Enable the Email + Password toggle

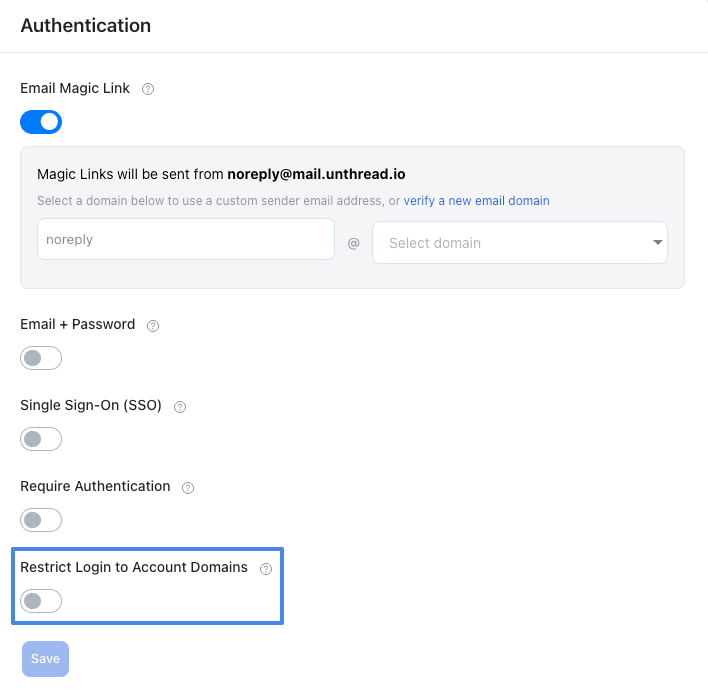[41, 358]
